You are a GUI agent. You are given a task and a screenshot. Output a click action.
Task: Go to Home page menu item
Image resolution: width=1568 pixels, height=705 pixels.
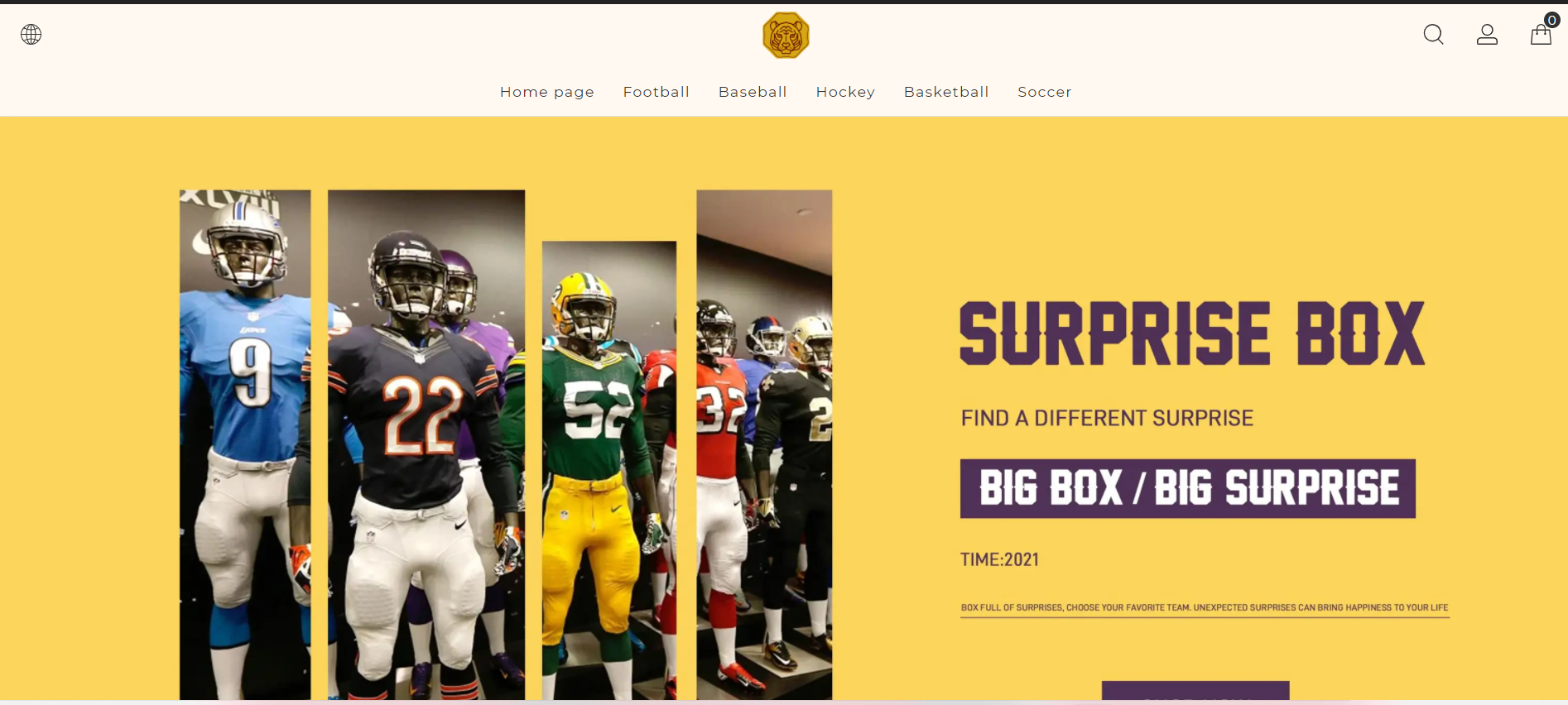(x=547, y=92)
